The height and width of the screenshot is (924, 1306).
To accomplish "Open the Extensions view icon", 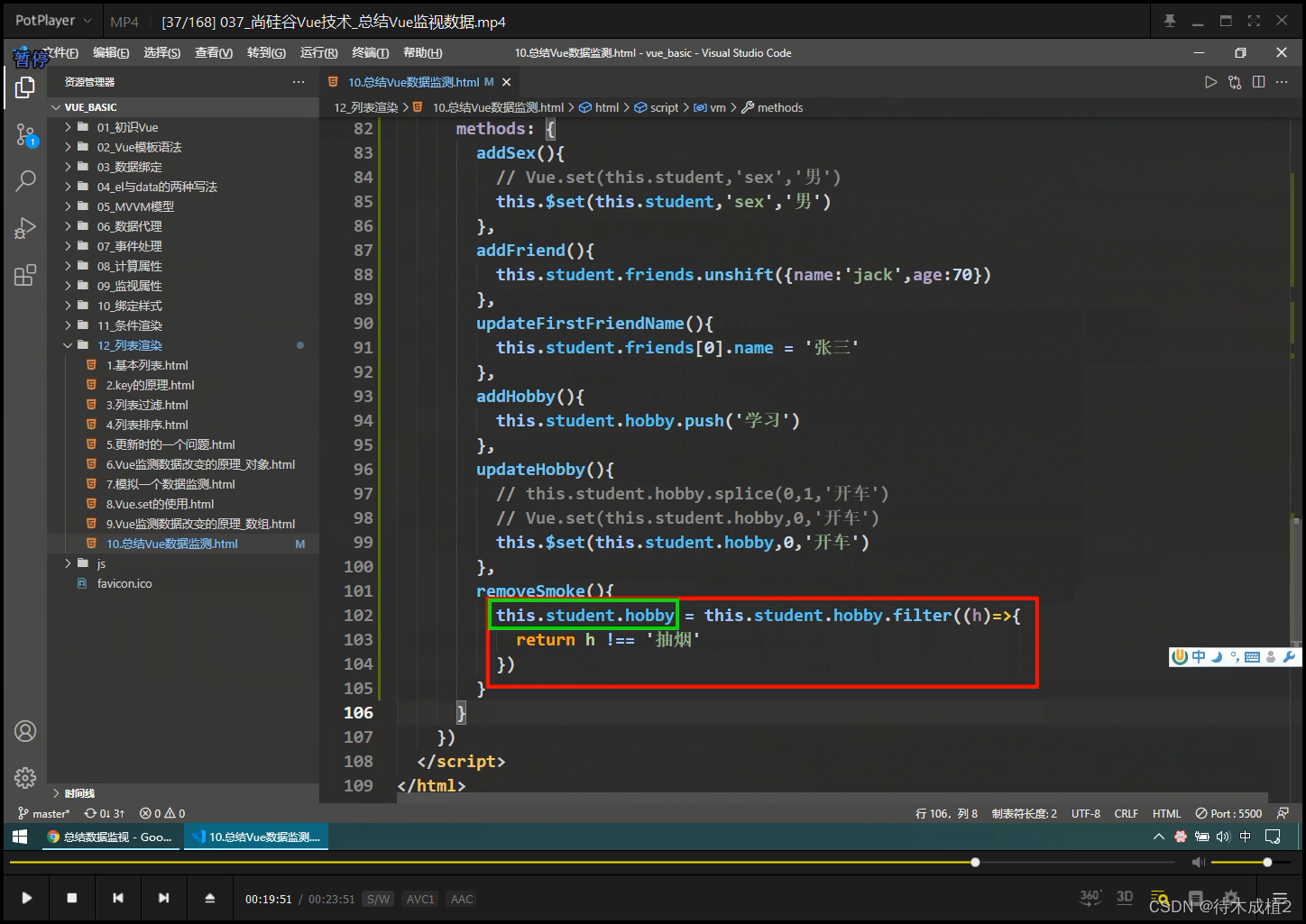I will click(x=25, y=275).
